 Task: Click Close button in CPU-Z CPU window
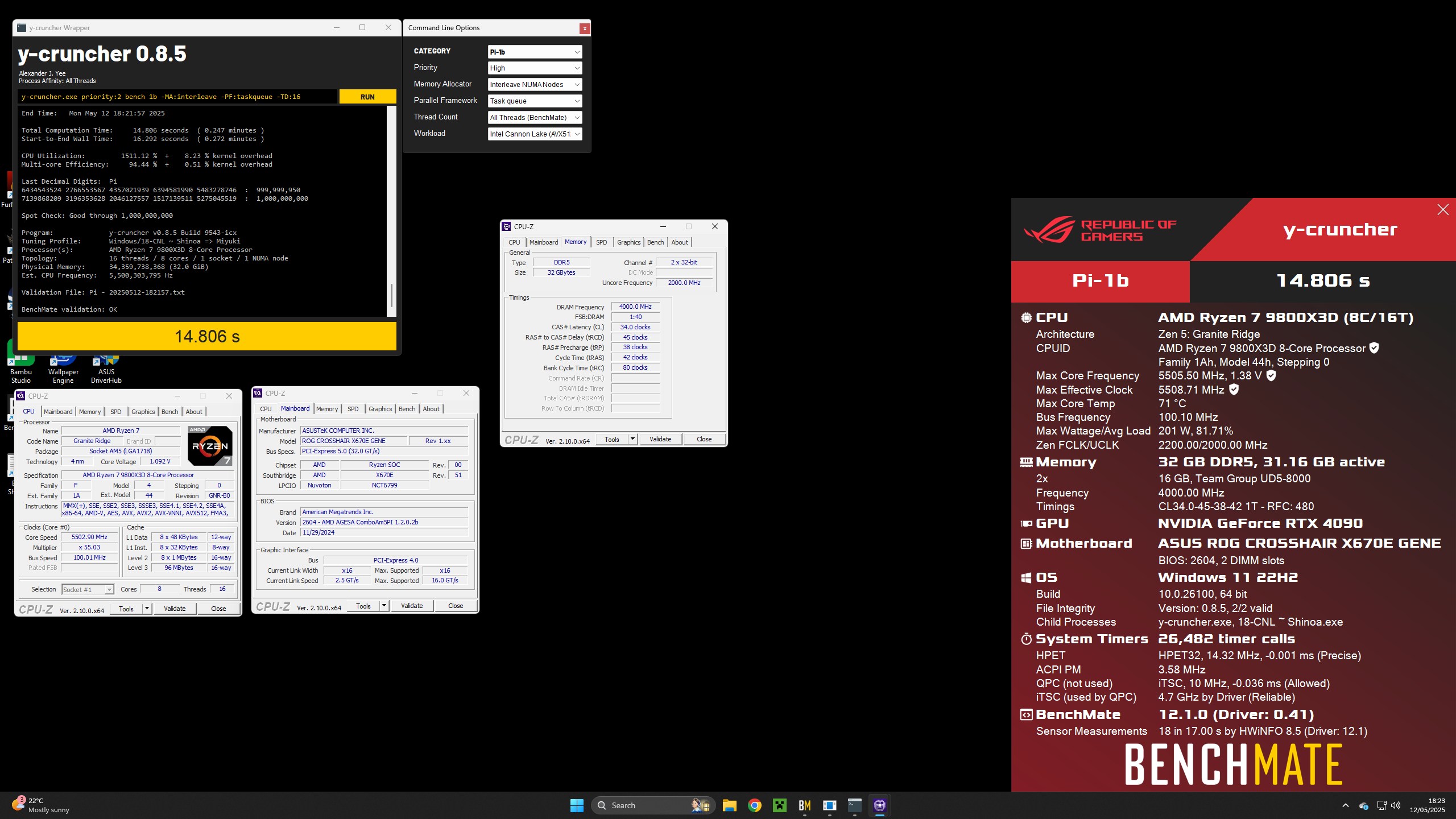[x=218, y=609]
